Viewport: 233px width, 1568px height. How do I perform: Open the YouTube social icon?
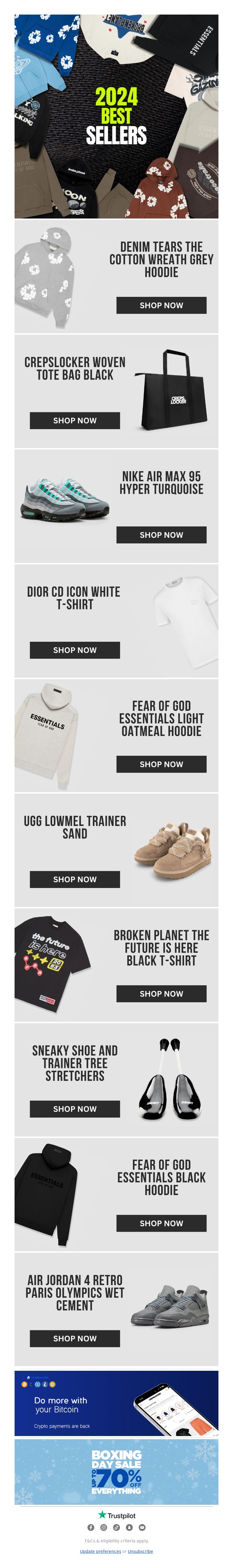point(142,1527)
